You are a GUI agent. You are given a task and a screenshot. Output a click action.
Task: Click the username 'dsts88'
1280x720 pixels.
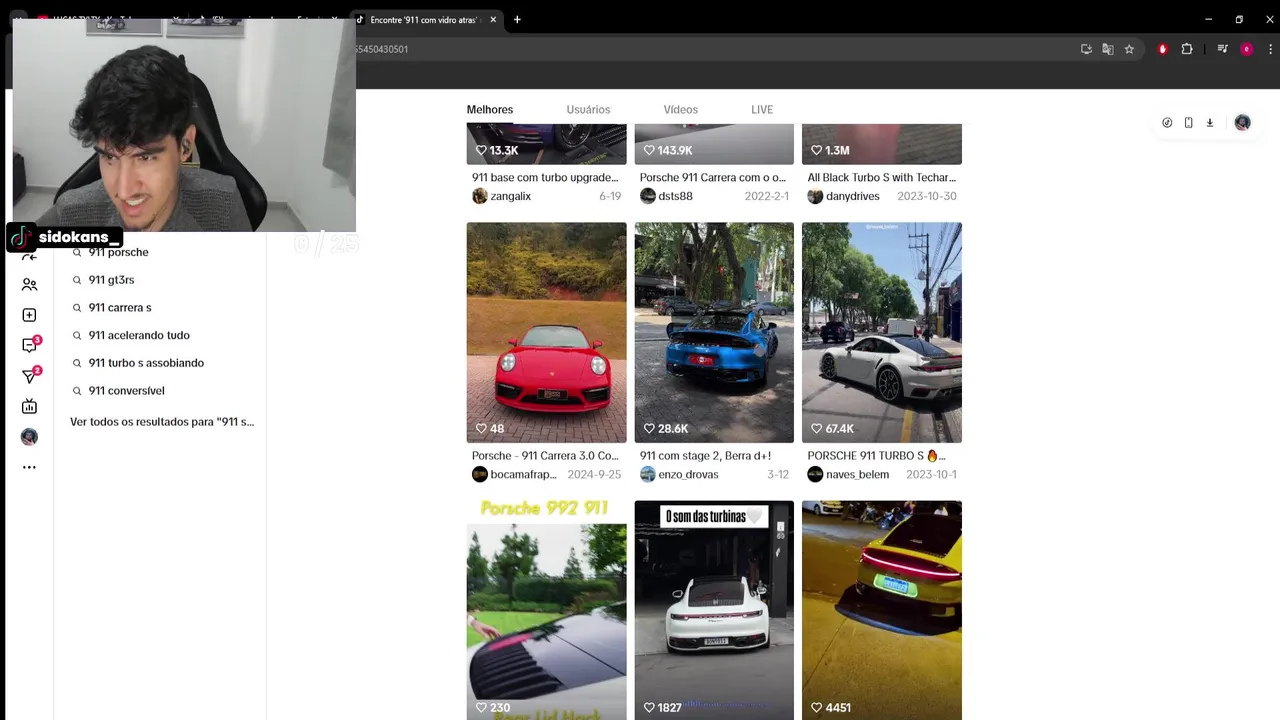click(676, 196)
